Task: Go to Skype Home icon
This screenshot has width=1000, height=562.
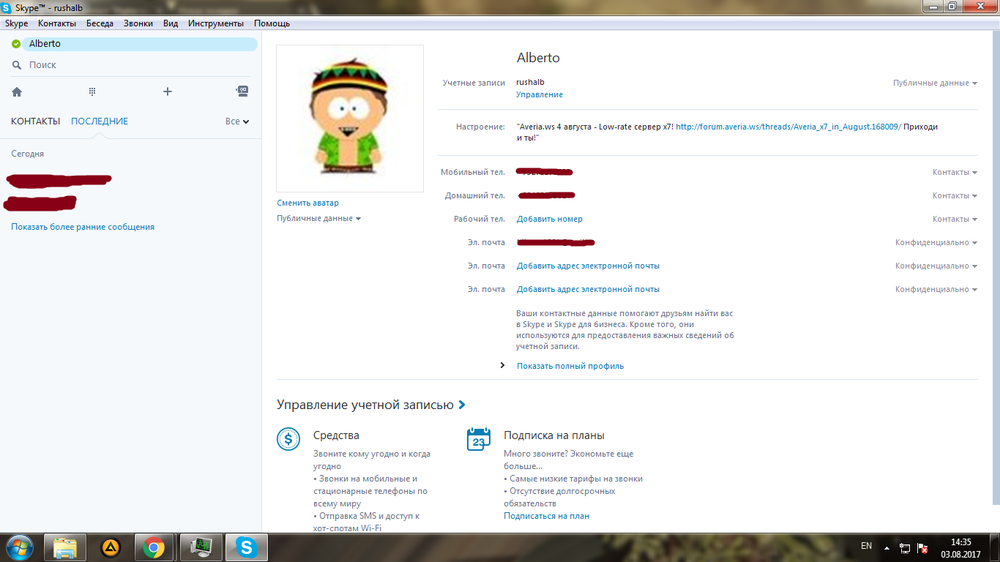Action: click(x=17, y=92)
